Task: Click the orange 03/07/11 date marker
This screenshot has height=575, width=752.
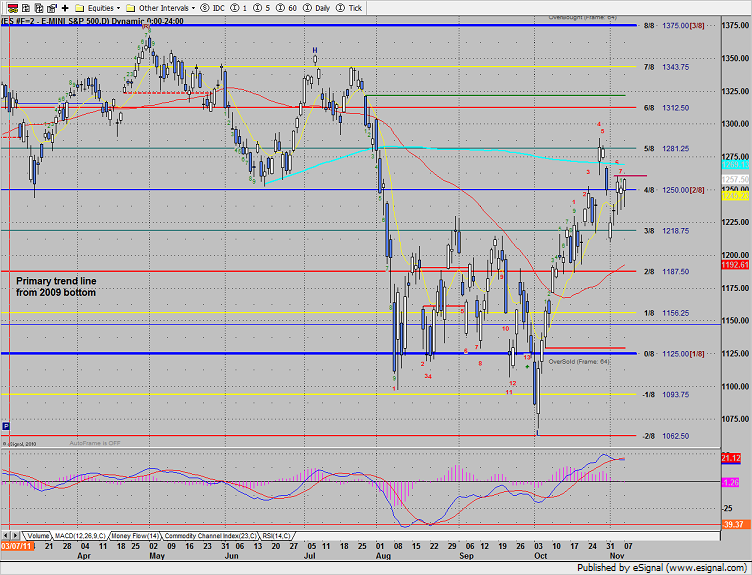Action: coord(16,546)
